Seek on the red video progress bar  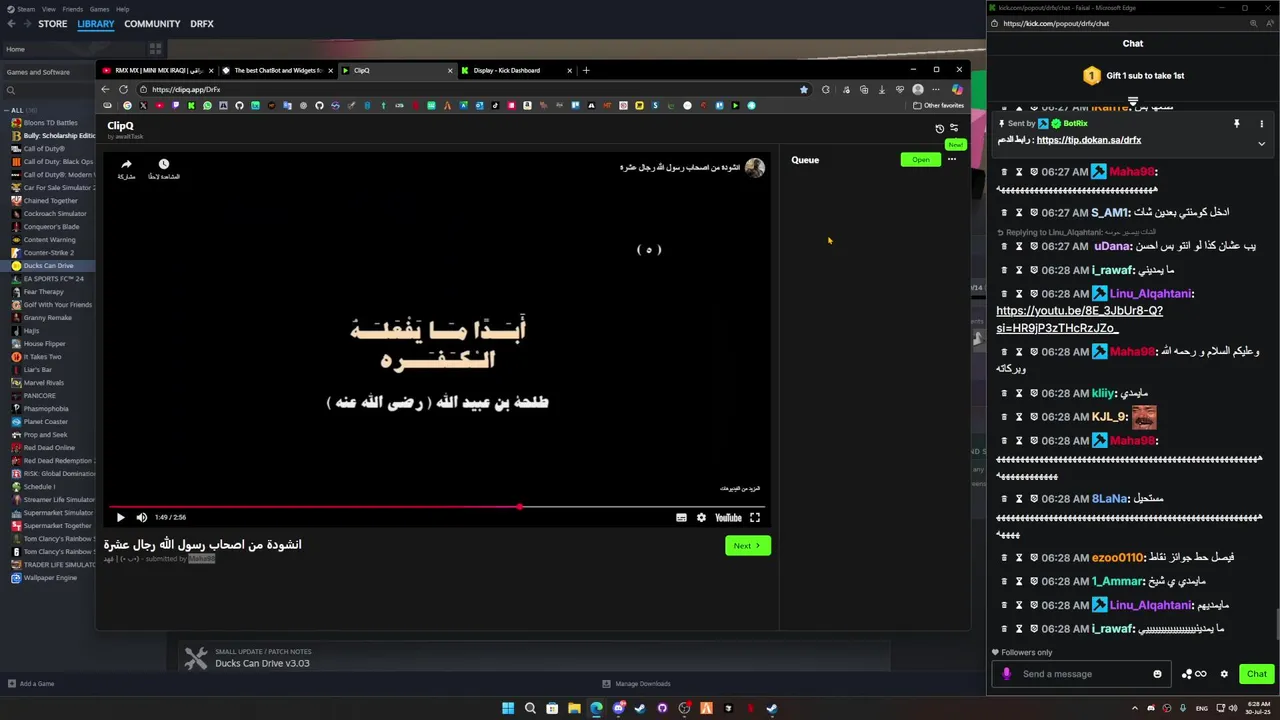[x=435, y=507]
